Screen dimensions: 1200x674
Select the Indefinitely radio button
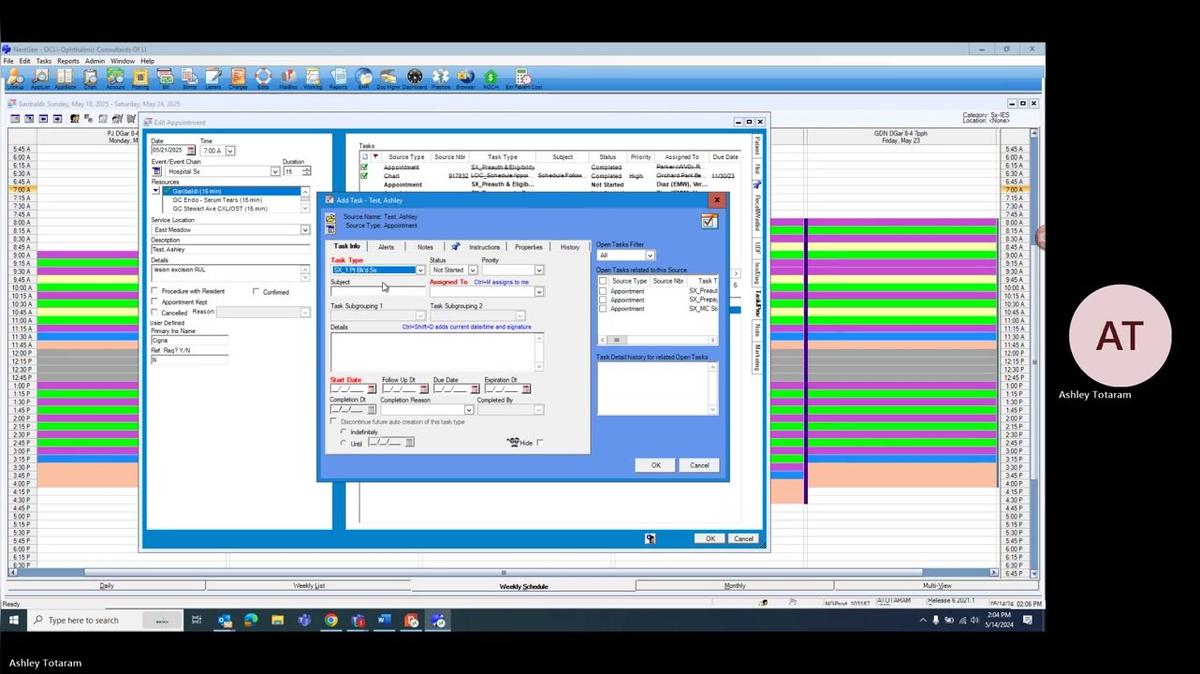point(343,432)
